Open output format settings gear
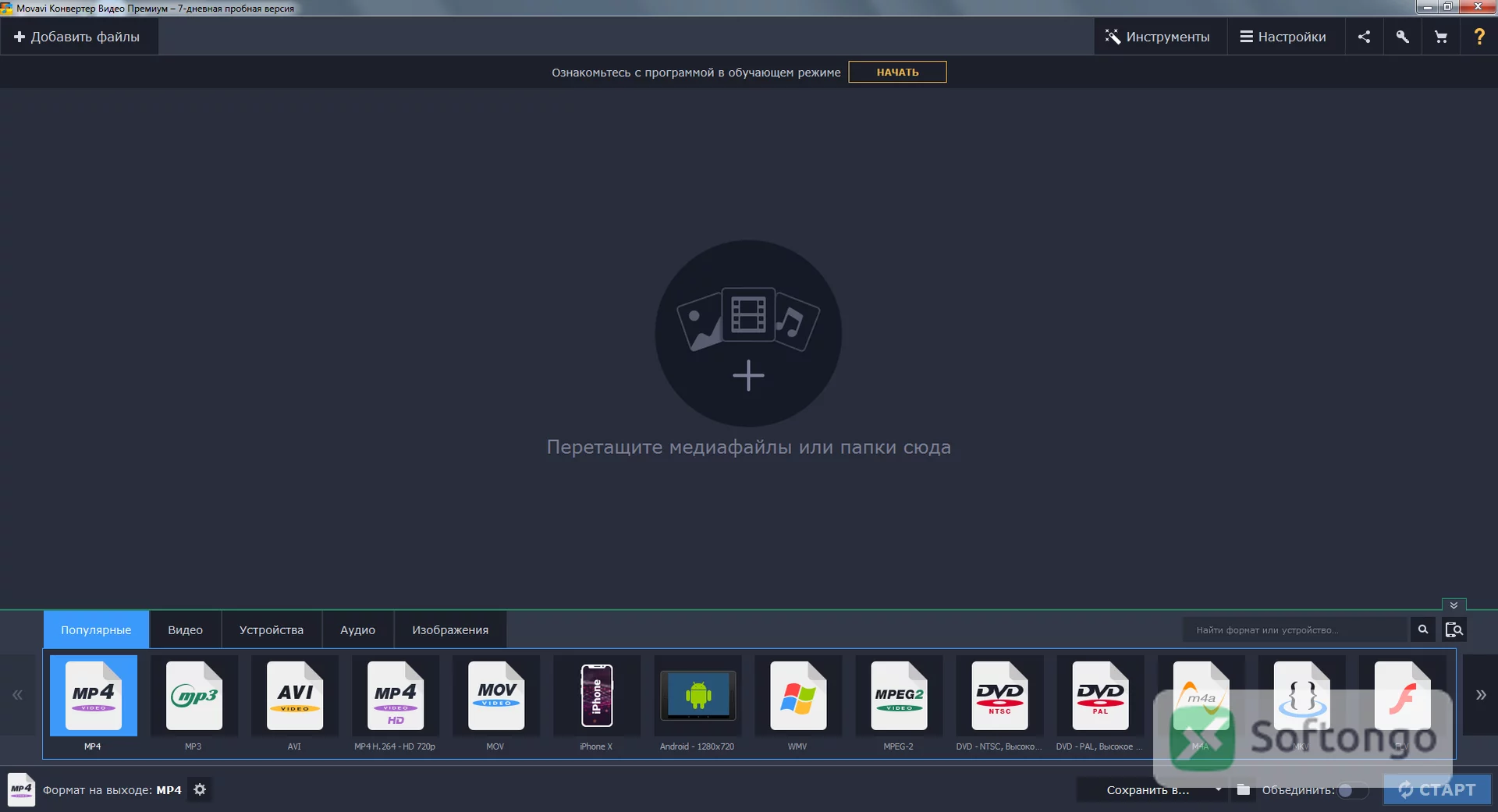The width and height of the screenshot is (1498, 812). [200, 789]
